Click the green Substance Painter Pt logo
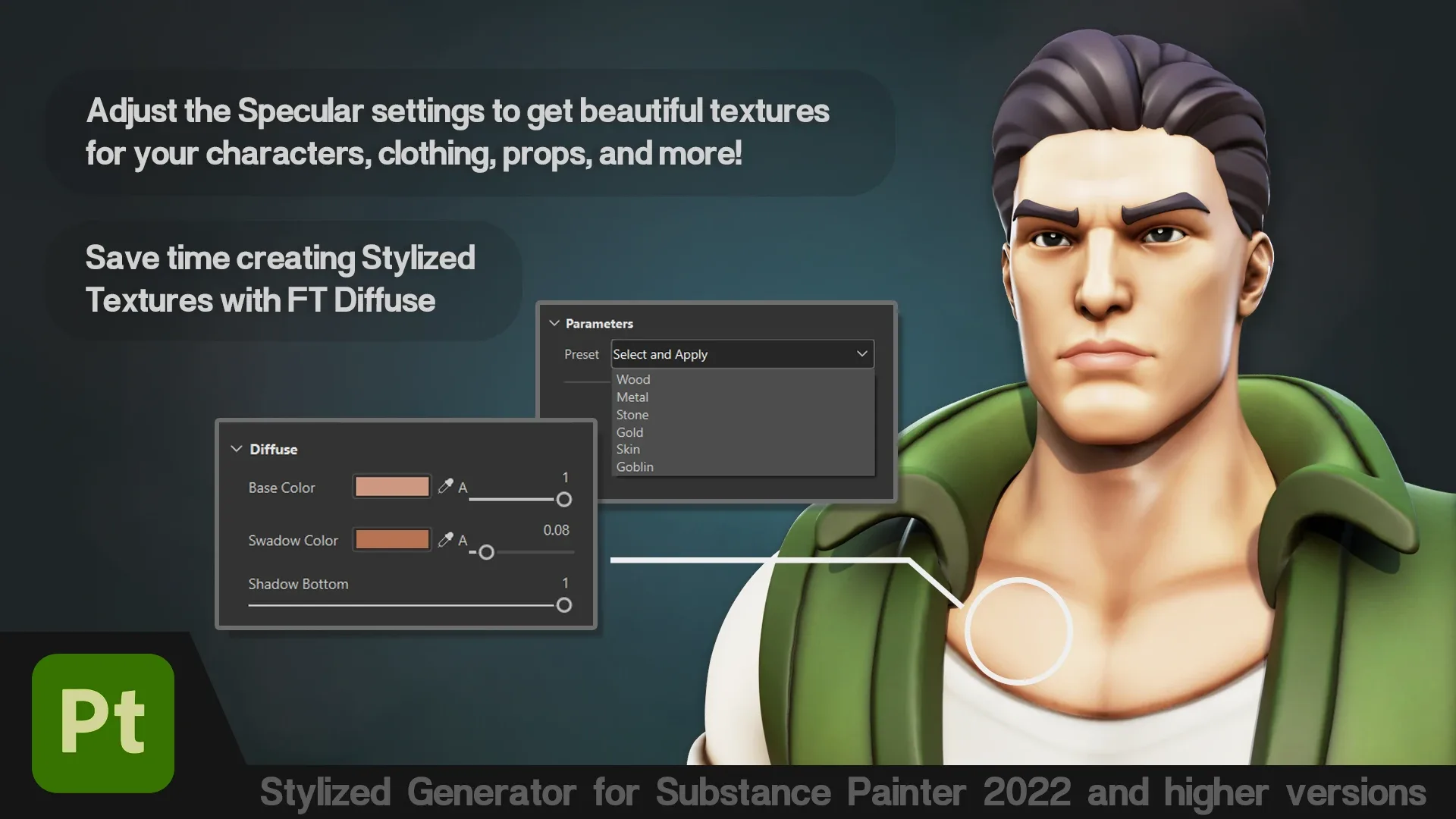The width and height of the screenshot is (1456, 819). point(102,722)
